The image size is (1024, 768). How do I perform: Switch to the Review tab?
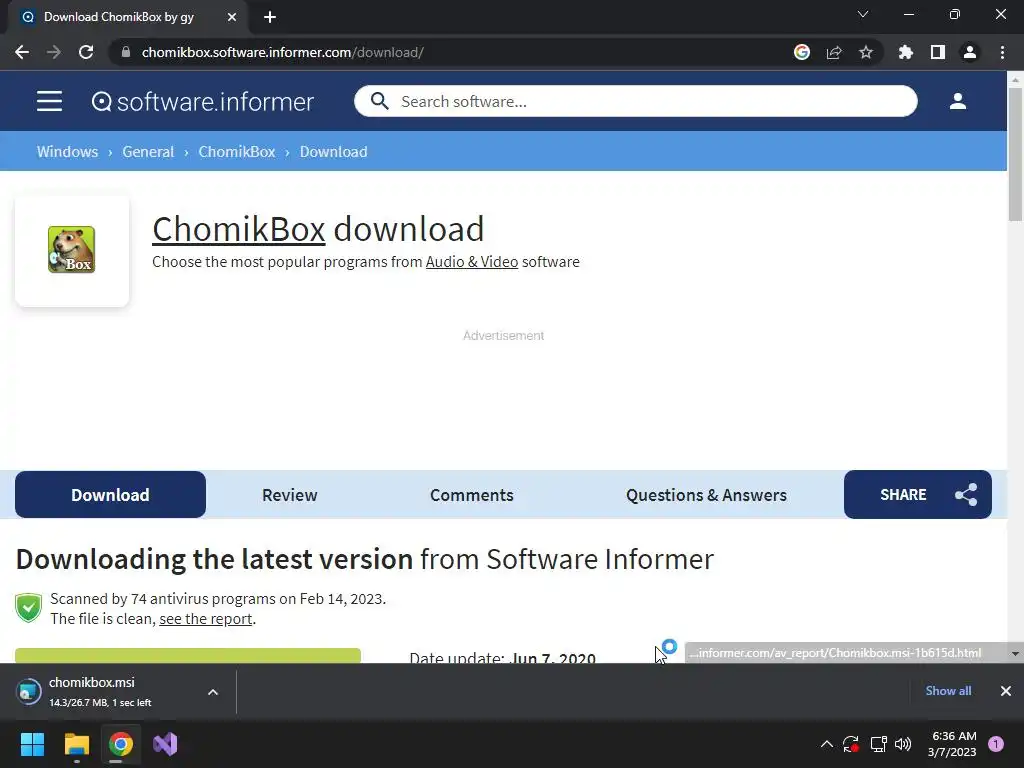point(289,494)
